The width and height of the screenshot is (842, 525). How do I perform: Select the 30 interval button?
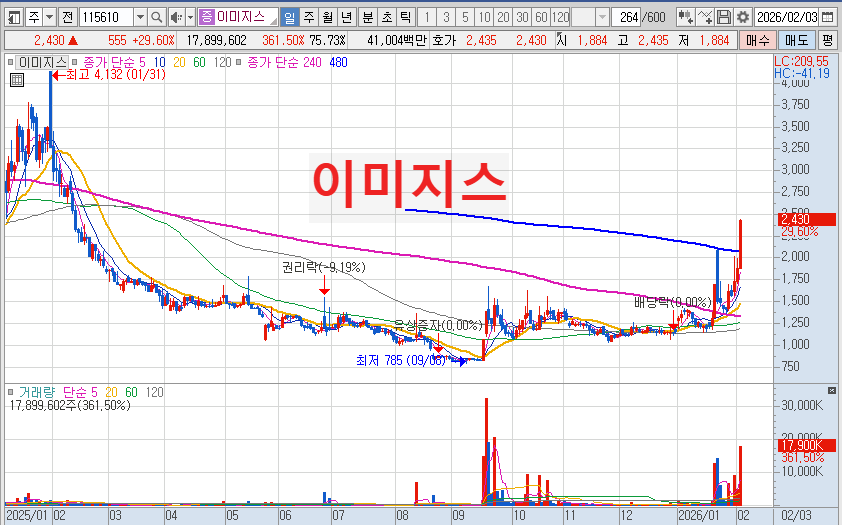522,18
